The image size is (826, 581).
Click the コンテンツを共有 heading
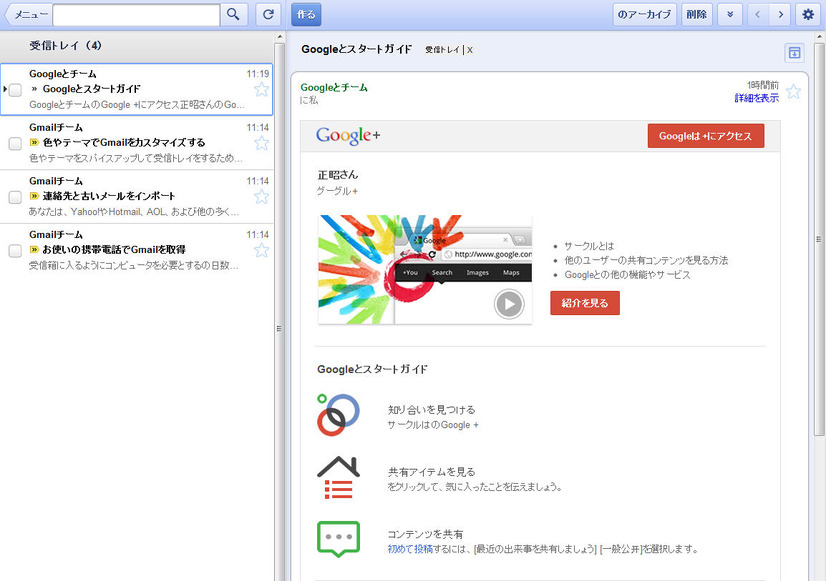coord(425,534)
